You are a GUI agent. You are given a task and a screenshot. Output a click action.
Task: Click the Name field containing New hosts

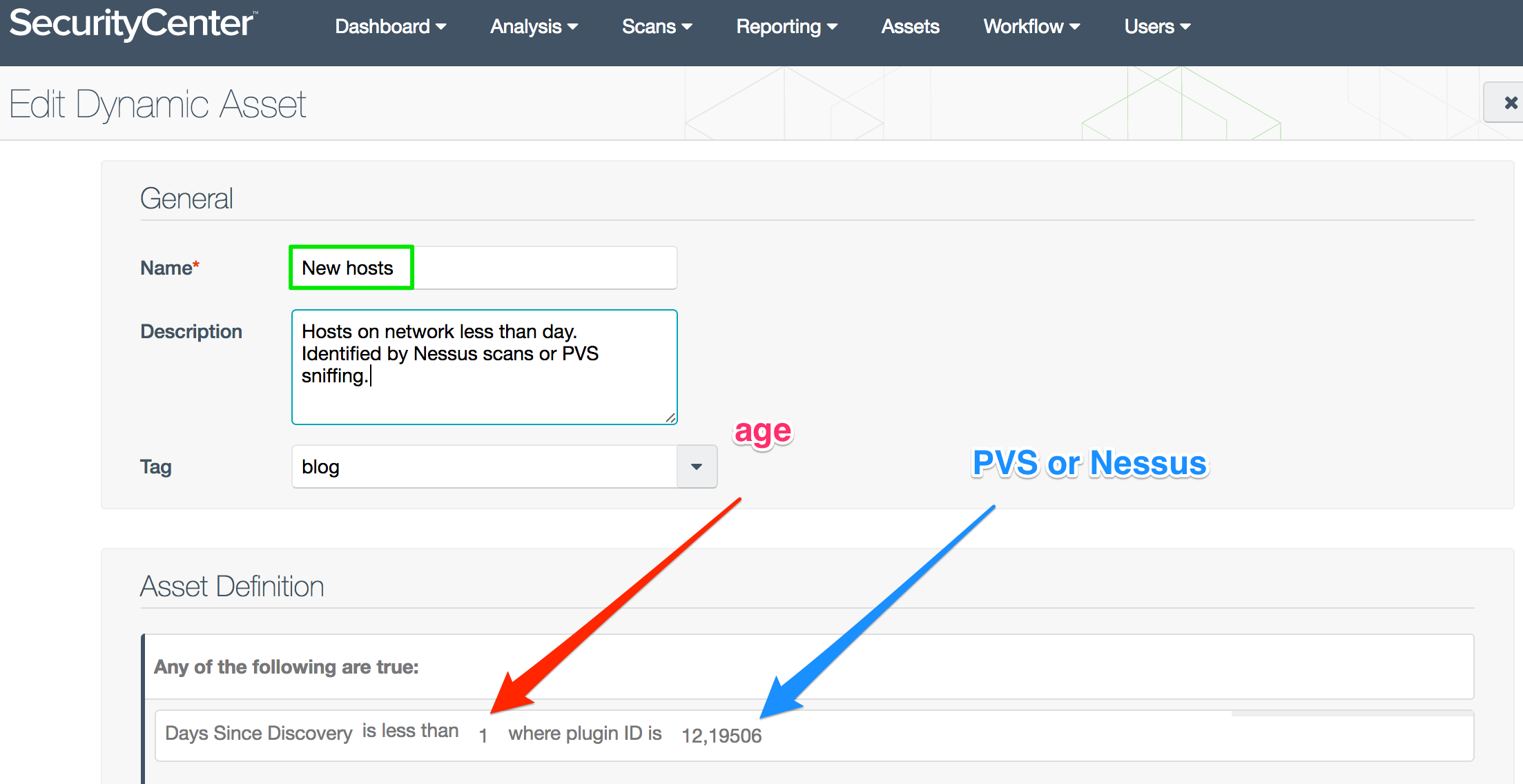[x=484, y=268]
